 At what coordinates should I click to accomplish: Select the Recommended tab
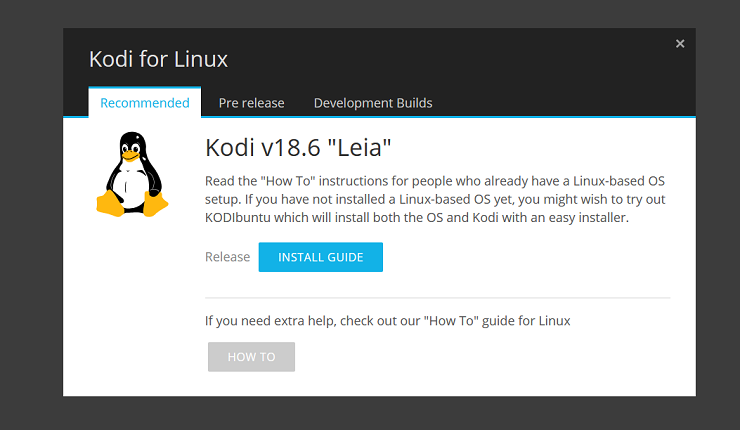click(145, 102)
